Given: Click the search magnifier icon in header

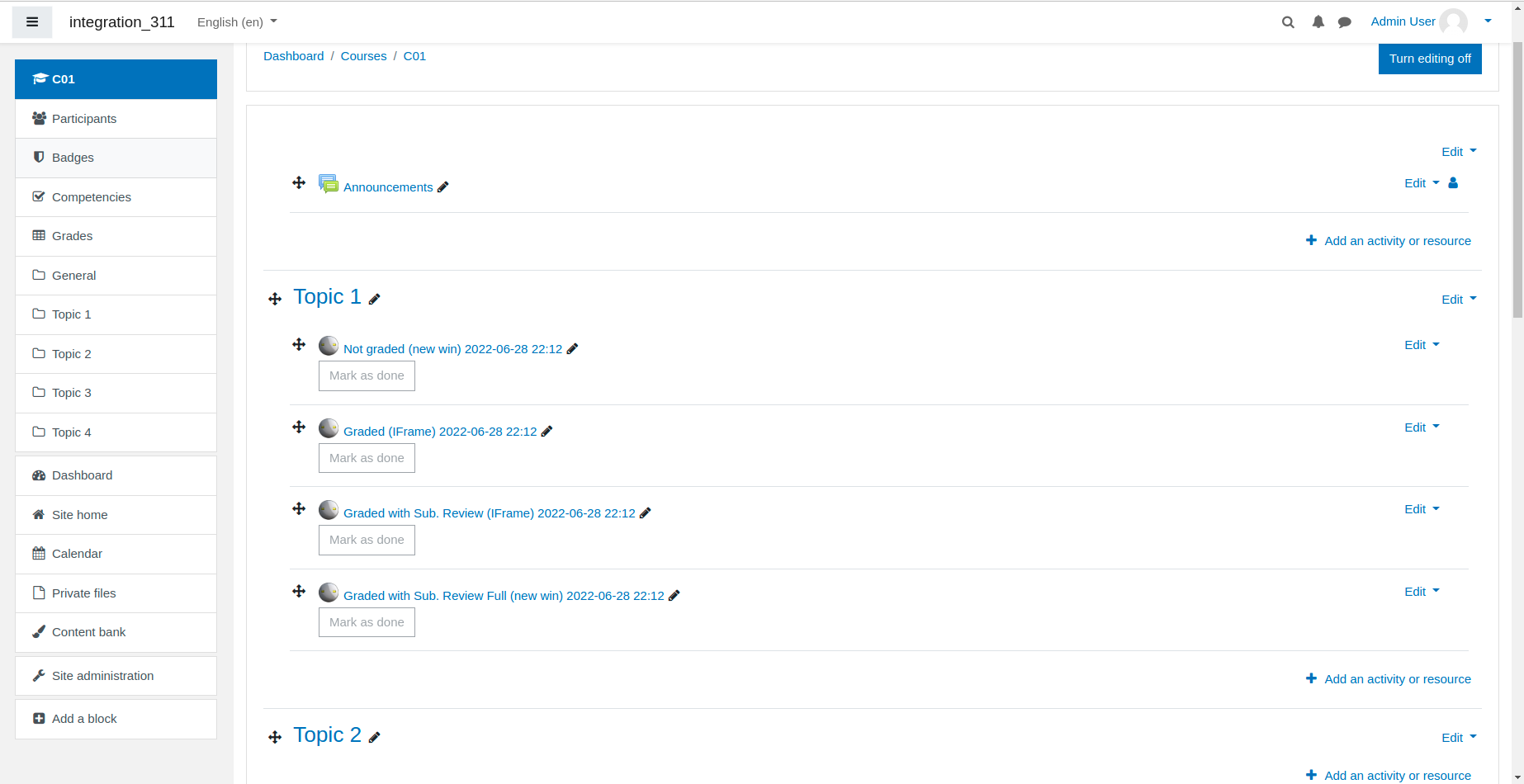Looking at the screenshot, I should click(1288, 22).
